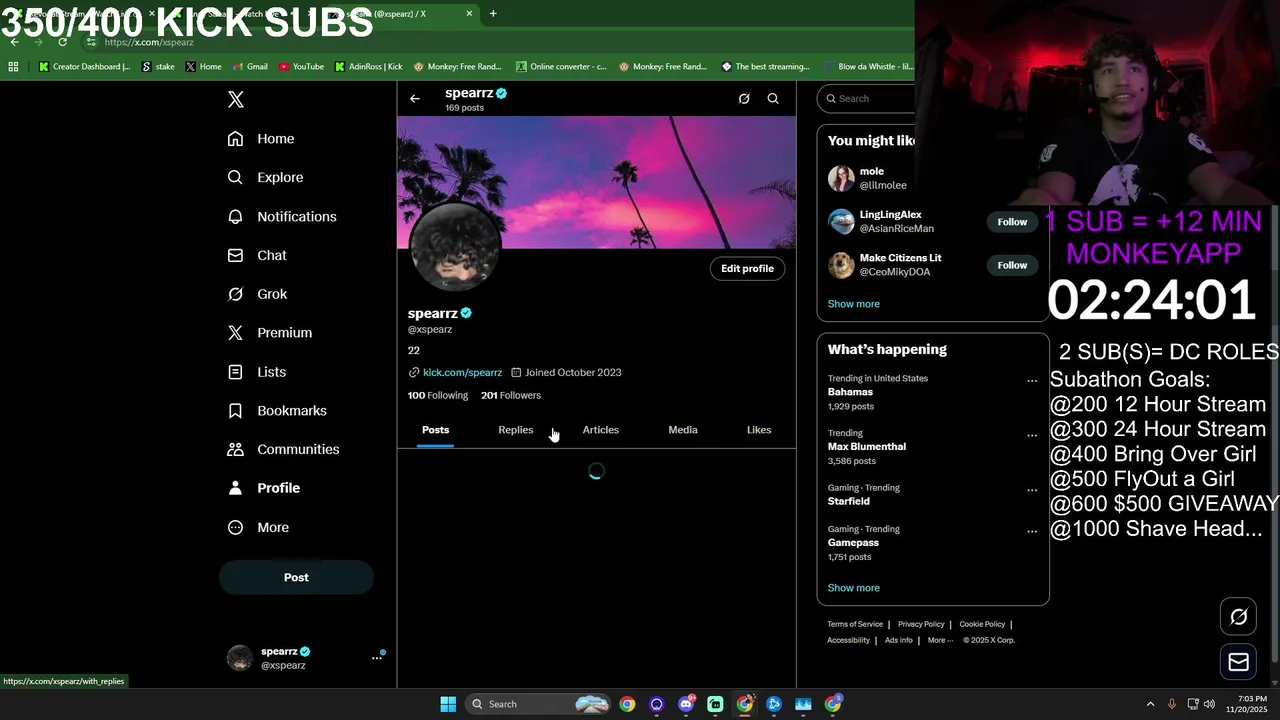This screenshot has width=1280, height=720.
Task: Switch to the Replies tab
Action: (516, 430)
